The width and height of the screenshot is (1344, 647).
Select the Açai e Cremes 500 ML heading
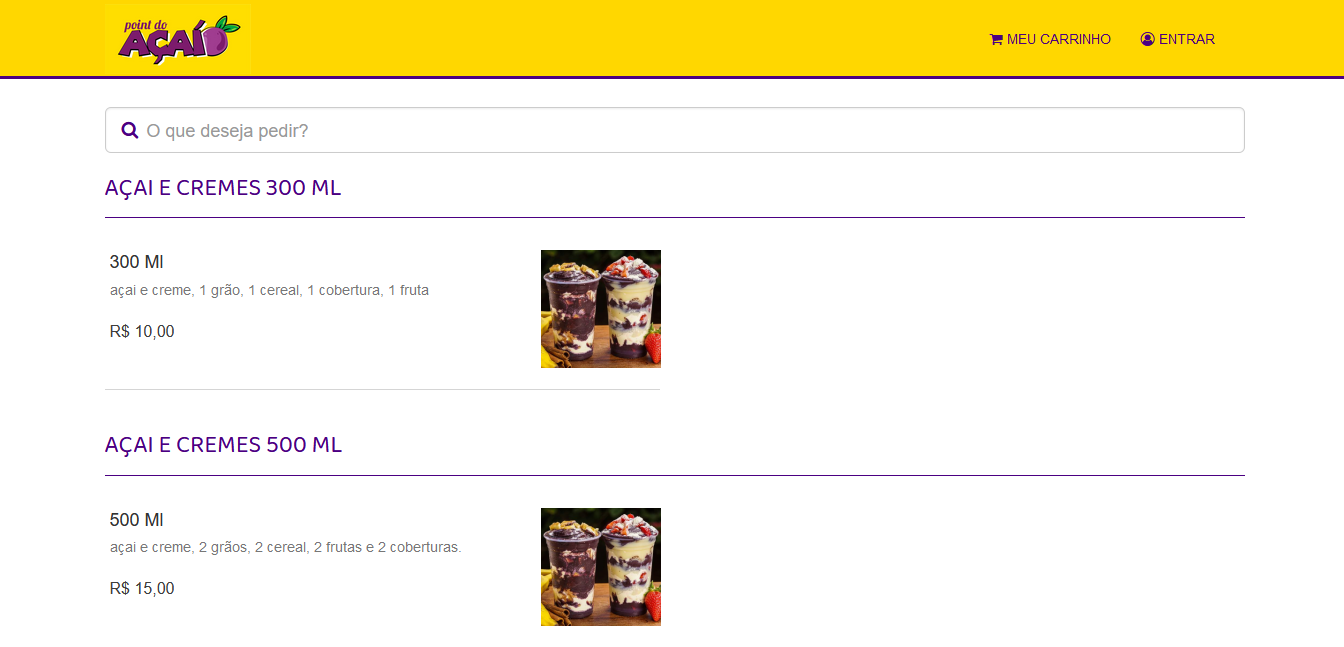223,445
